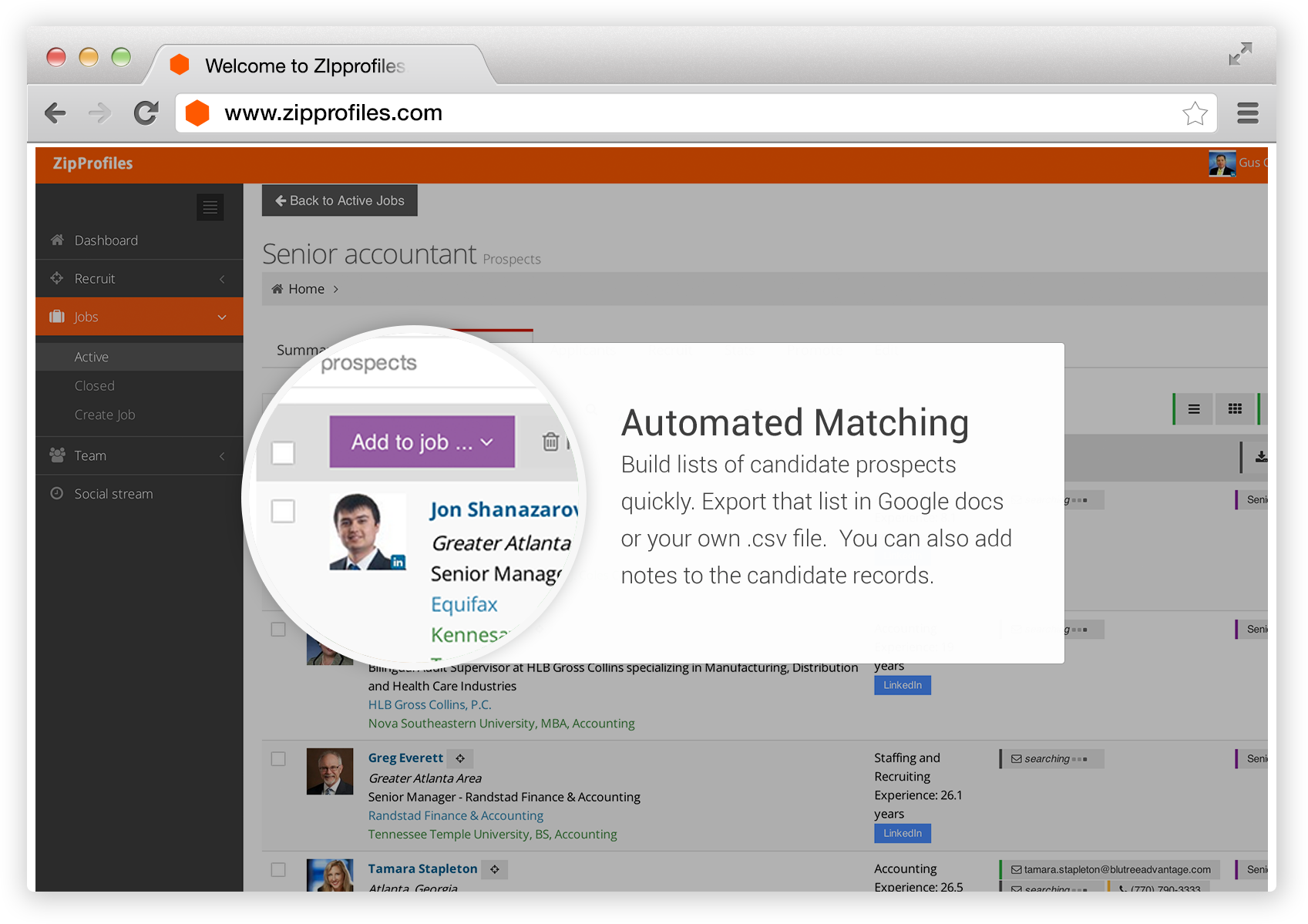Switch to list view layout
Screen dimensions: 1308x924
pos(1193,409)
